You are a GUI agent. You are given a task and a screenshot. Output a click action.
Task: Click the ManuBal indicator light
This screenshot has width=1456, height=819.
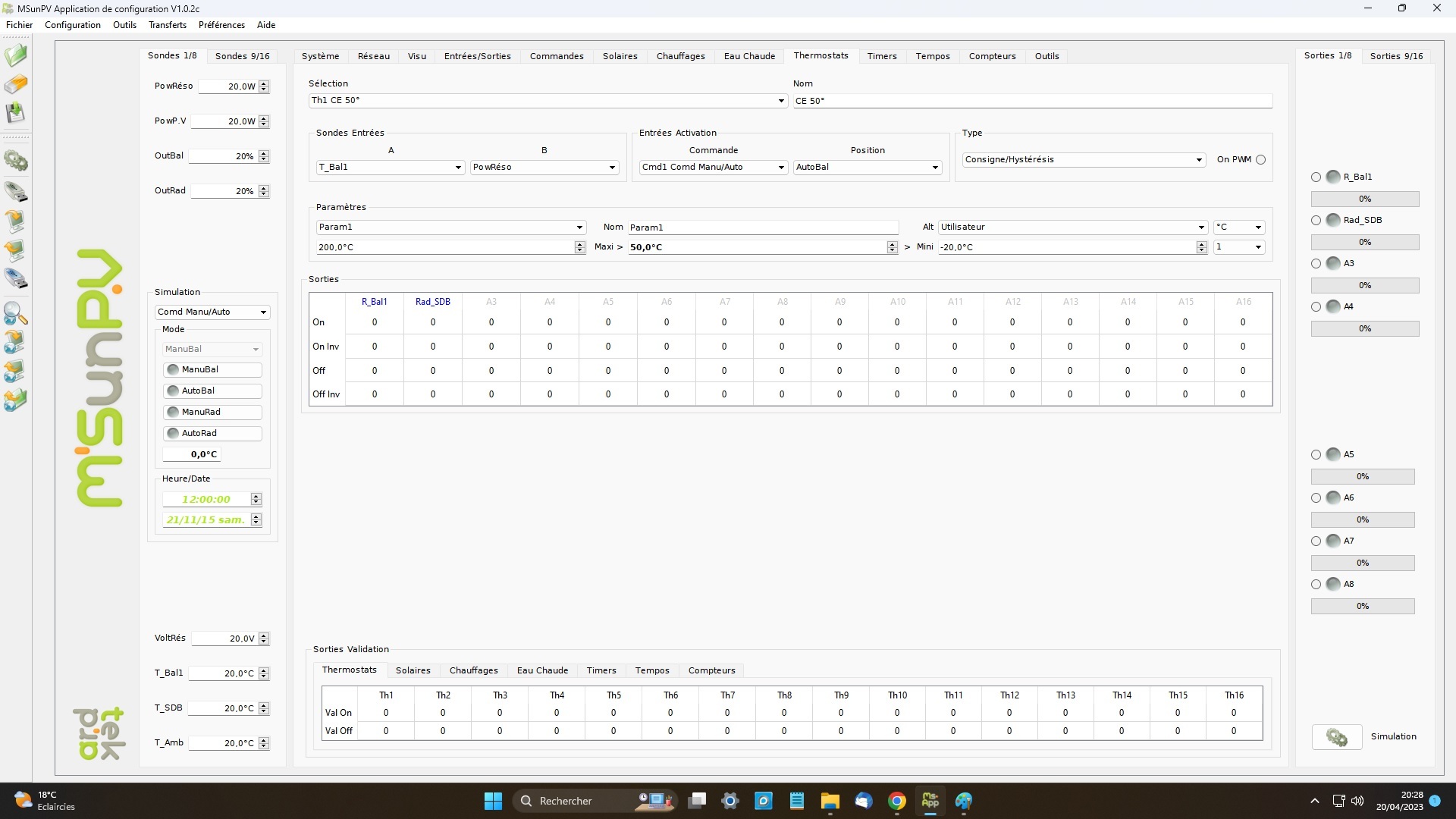click(173, 369)
